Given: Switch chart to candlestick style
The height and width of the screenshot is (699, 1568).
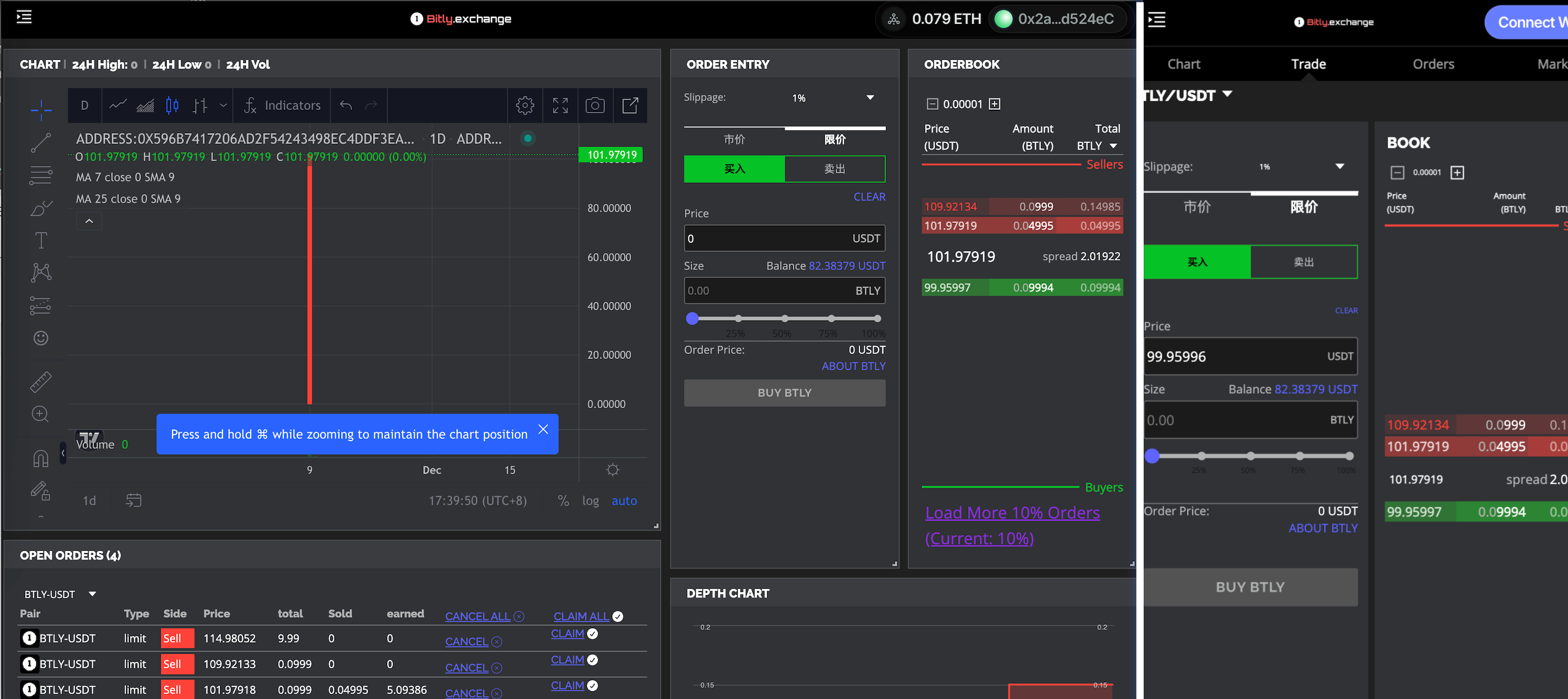Looking at the screenshot, I should click(172, 105).
